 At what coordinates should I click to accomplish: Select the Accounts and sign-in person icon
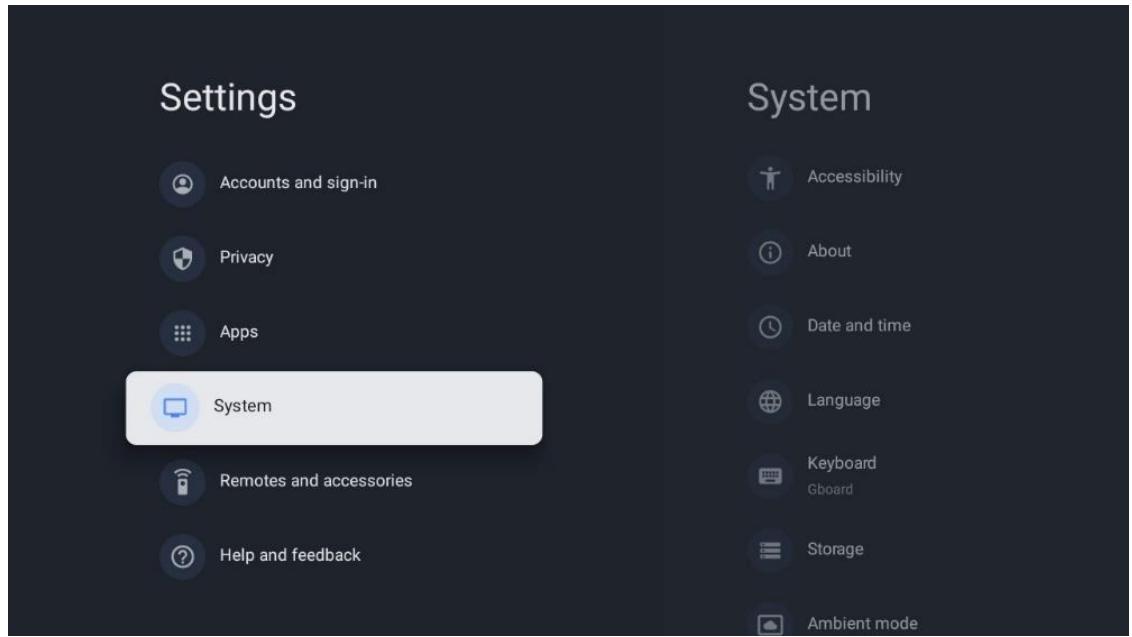click(183, 184)
